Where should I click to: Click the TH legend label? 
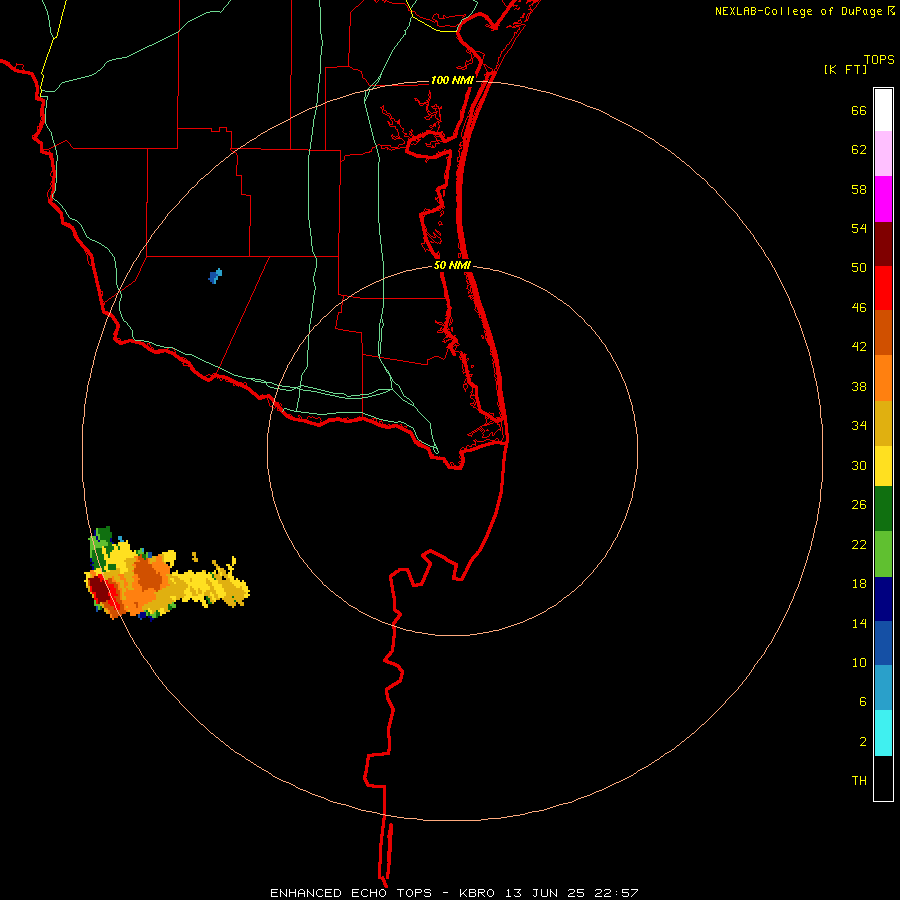[x=859, y=781]
